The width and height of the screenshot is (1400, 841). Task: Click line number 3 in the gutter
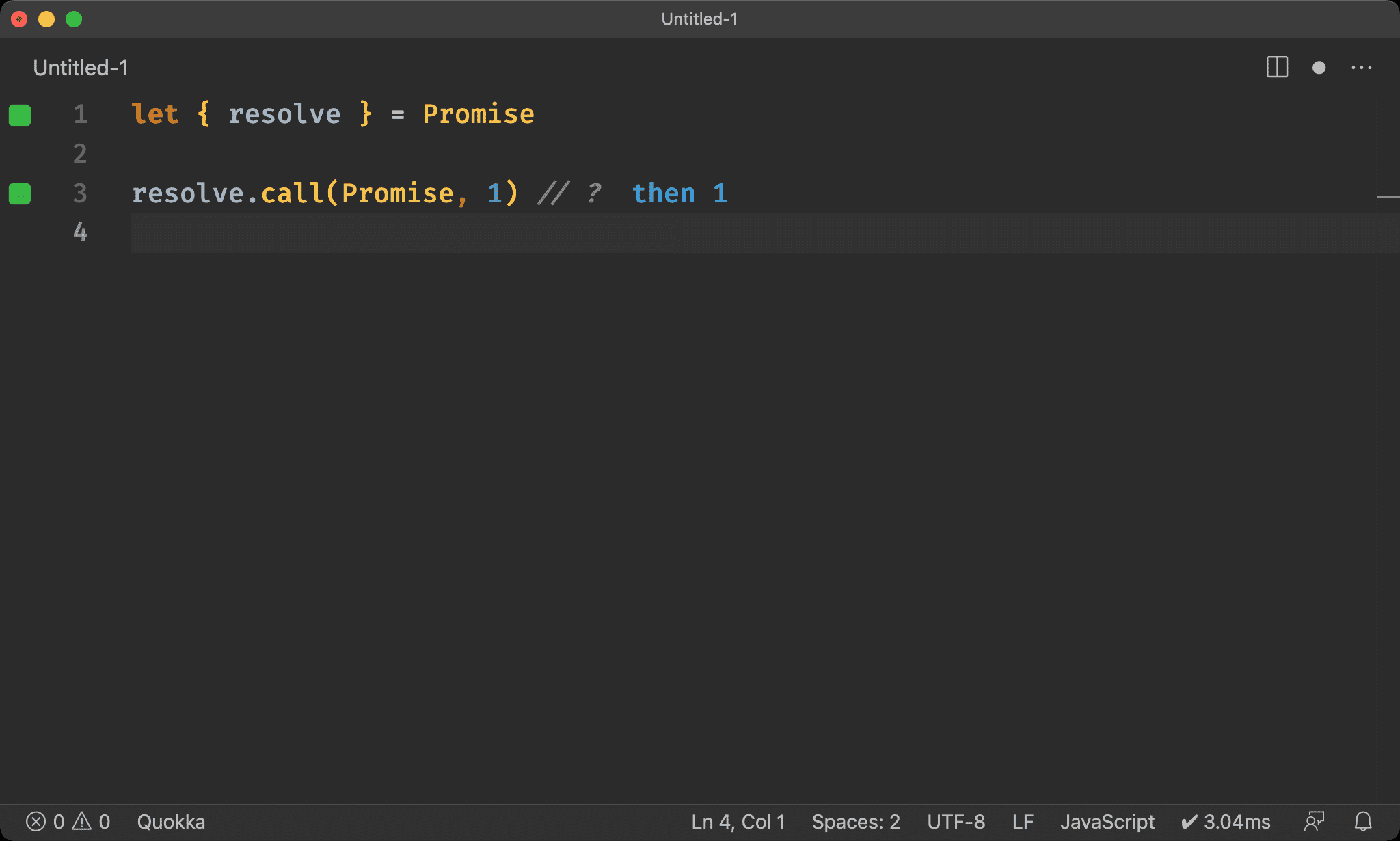click(x=81, y=193)
